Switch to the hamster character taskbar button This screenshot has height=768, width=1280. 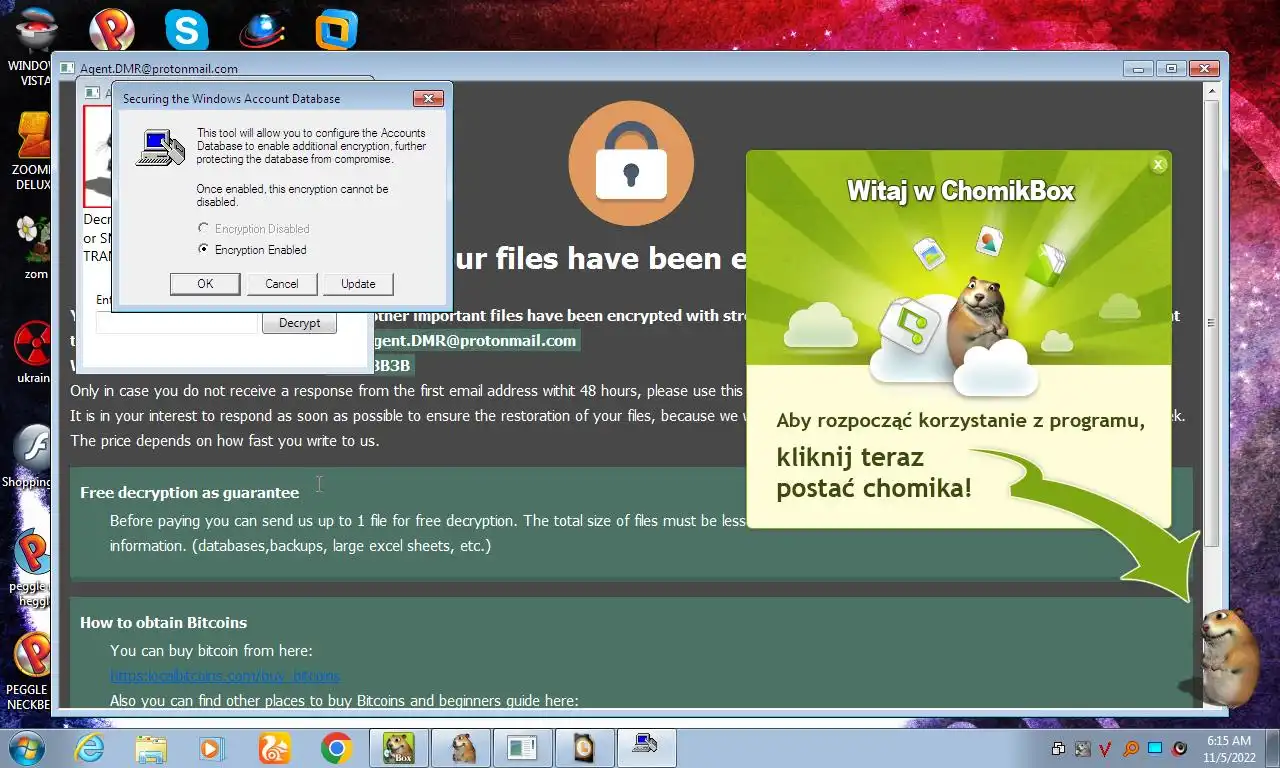coord(461,747)
